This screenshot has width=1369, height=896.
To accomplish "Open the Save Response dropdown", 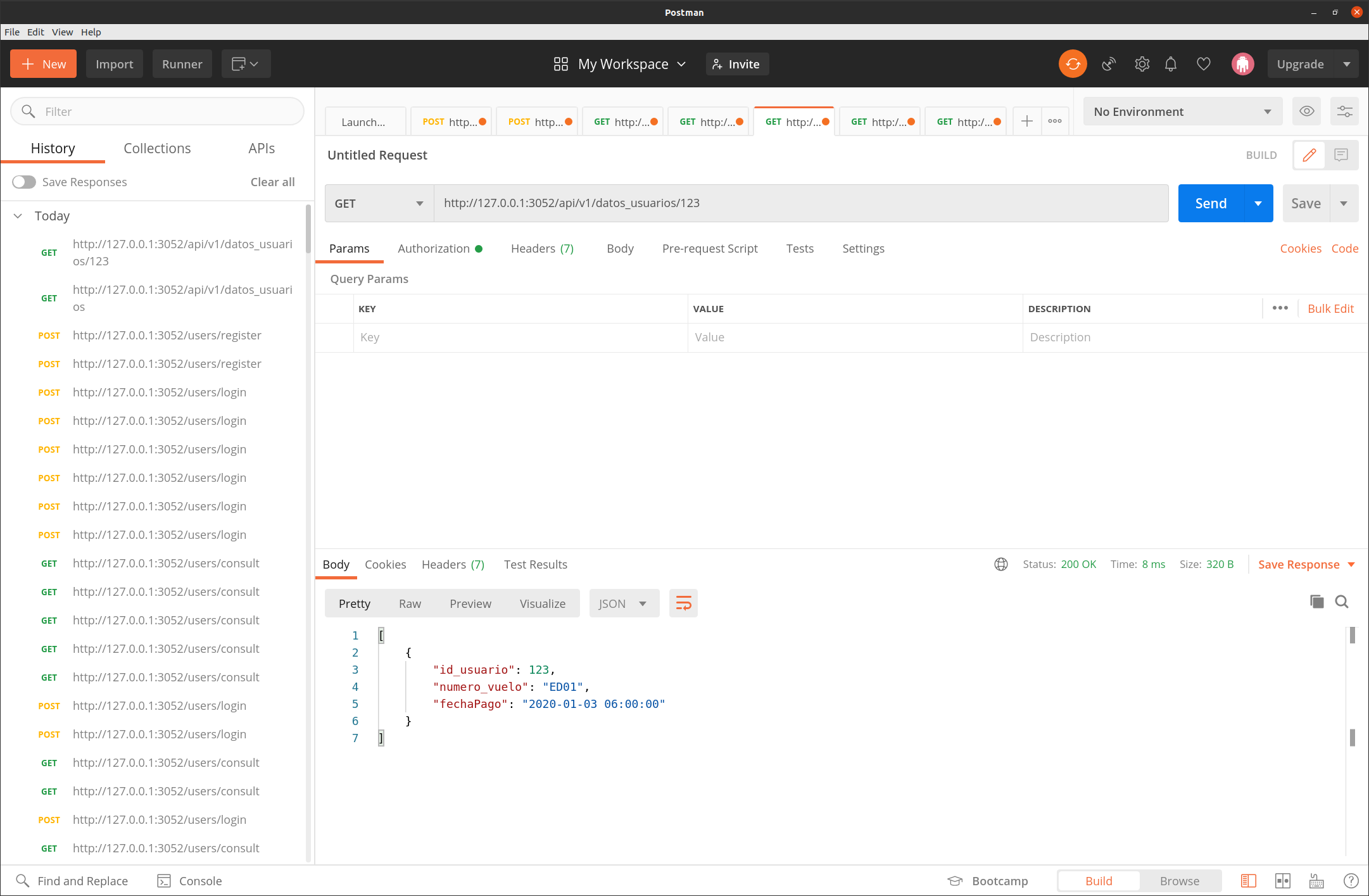I will click(1306, 564).
